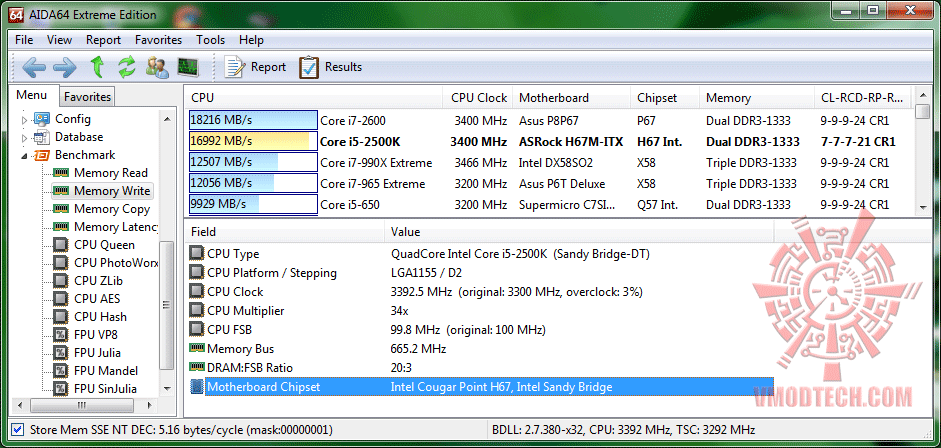Viewport: 941px width, 448px height.
Task: Switch to the Favorites tab
Action: coord(88,97)
